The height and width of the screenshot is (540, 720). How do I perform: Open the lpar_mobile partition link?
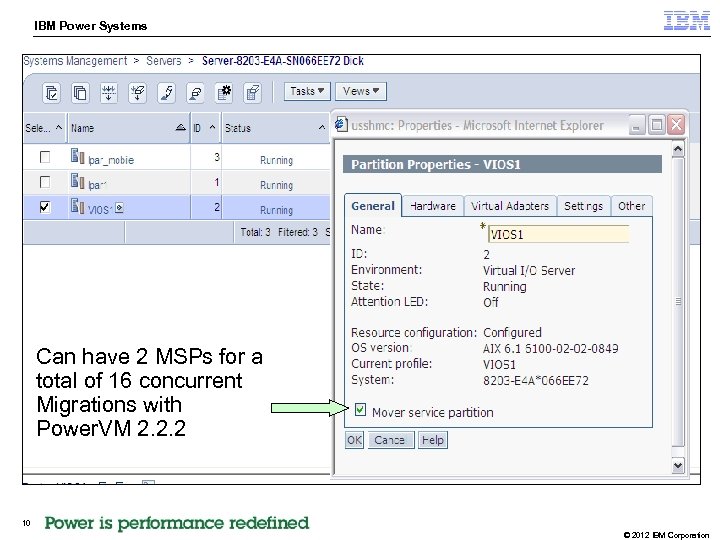(111, 160)
